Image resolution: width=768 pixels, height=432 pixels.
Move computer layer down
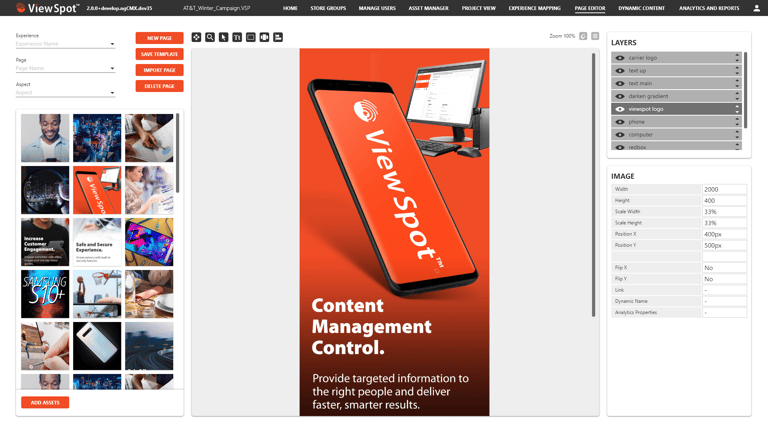(737, 137)
